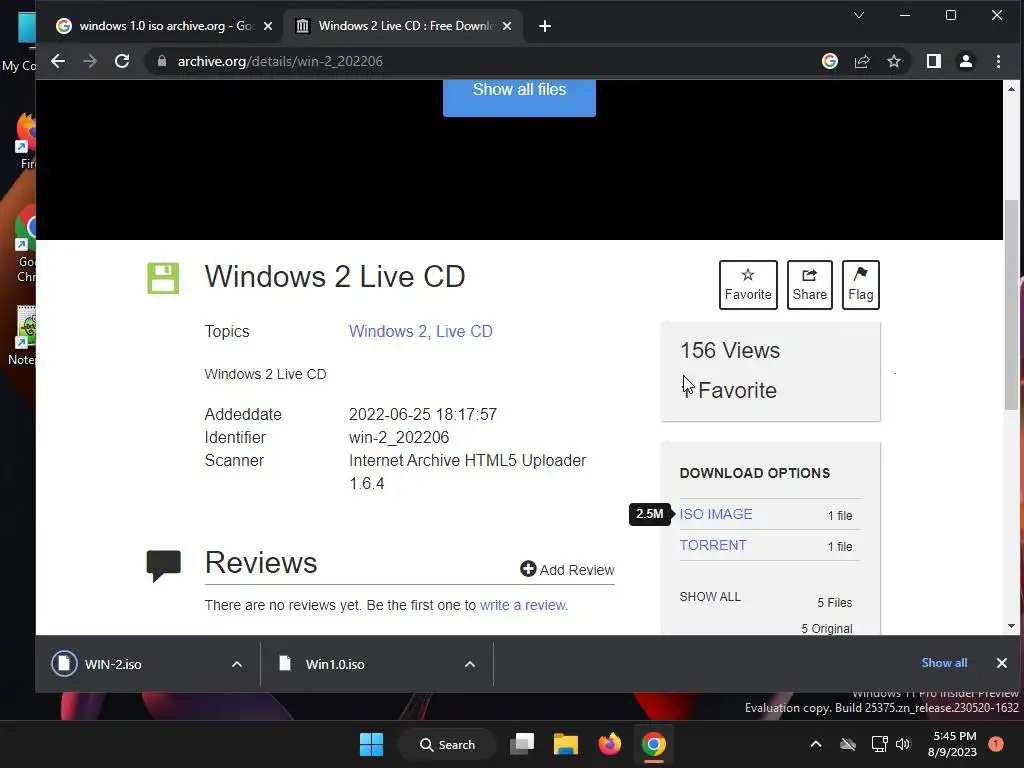
Task: Flag this item
Action: [861, 285]
